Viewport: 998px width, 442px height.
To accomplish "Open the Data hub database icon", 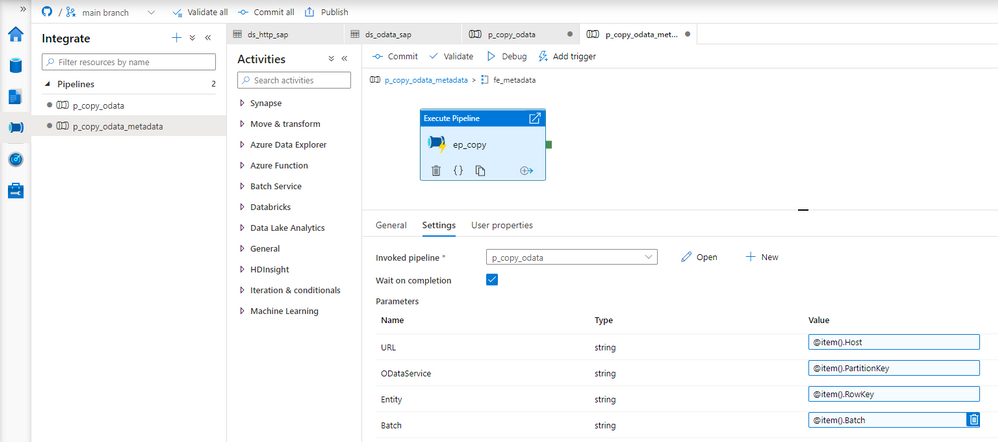I will (15, 66).
